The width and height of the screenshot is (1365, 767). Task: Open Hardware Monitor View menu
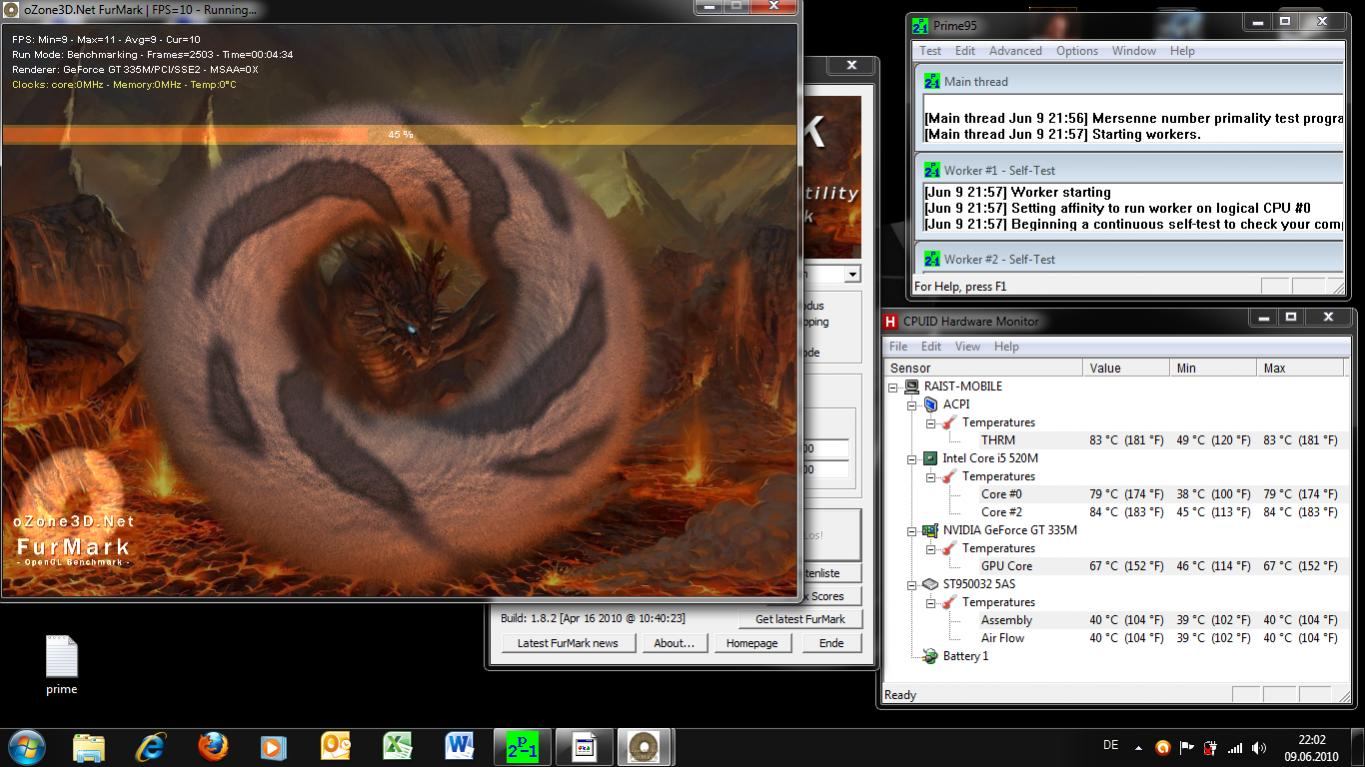[x=967, y=346]
